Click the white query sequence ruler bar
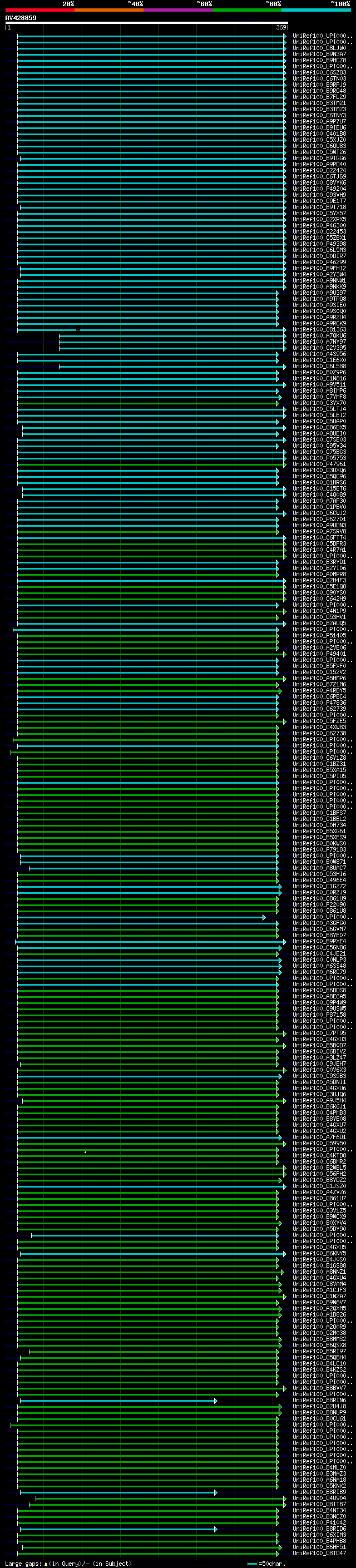The width and height of the screenshot is (356, 1568). coord(146,22)
